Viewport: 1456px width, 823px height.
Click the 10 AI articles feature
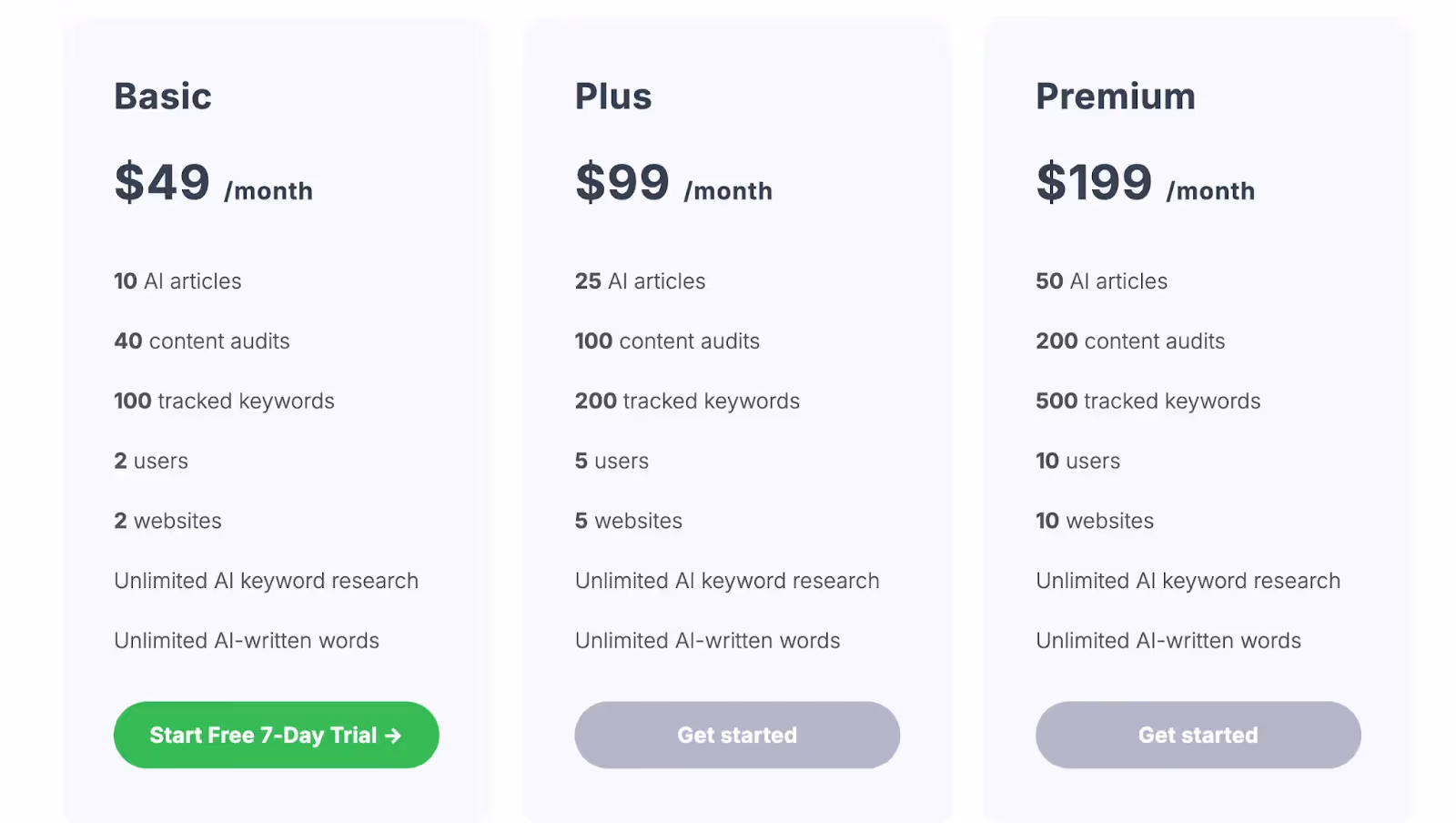tap(177, 281)
